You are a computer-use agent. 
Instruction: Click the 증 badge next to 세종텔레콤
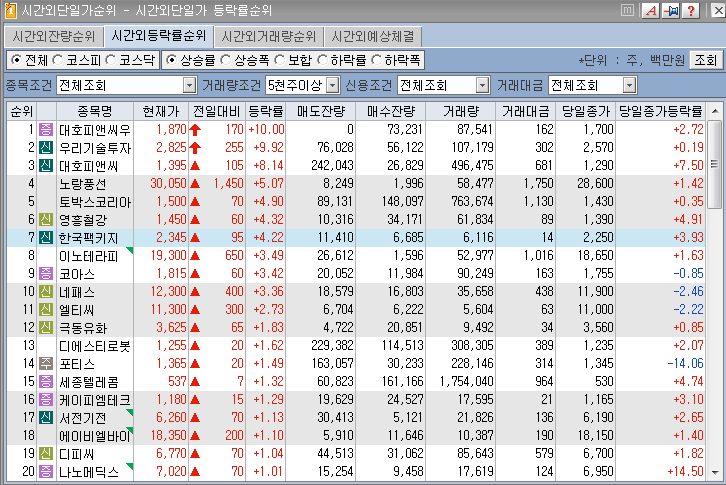(x=46, y=382)
